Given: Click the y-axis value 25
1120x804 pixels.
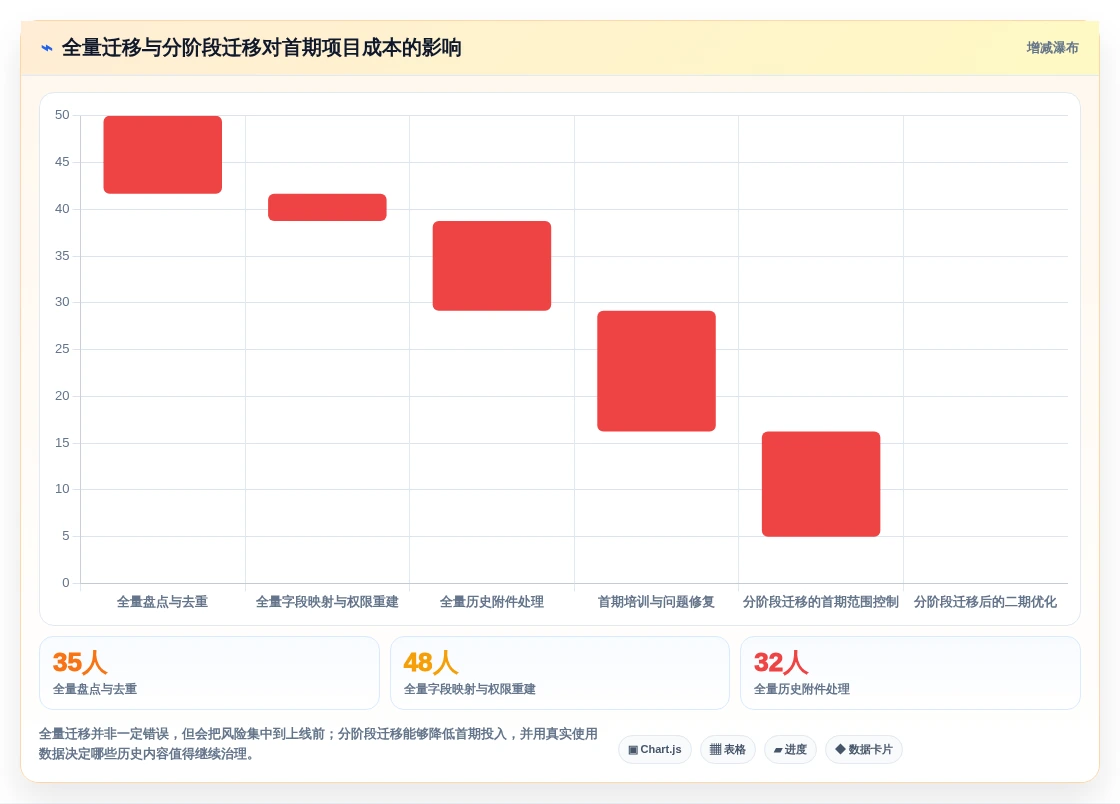Looking at the screenshot, I should (x=62, y=348).
